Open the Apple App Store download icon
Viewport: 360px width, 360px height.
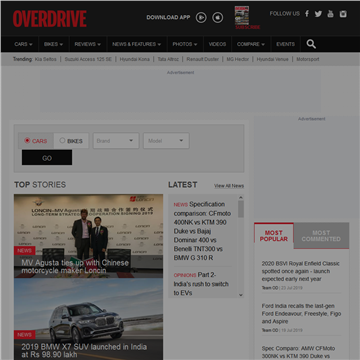218,17
